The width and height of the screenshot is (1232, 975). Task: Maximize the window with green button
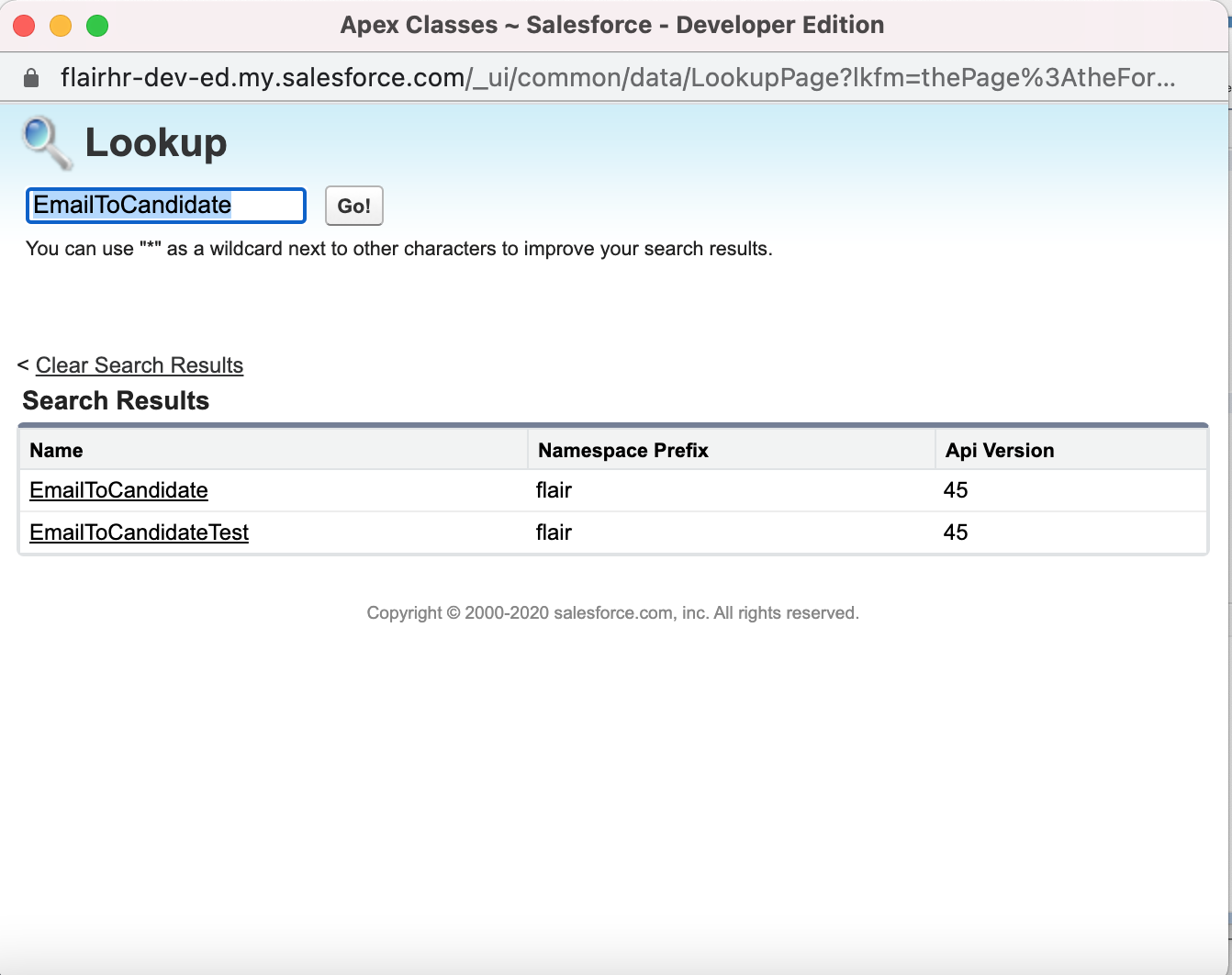(97, 26)
